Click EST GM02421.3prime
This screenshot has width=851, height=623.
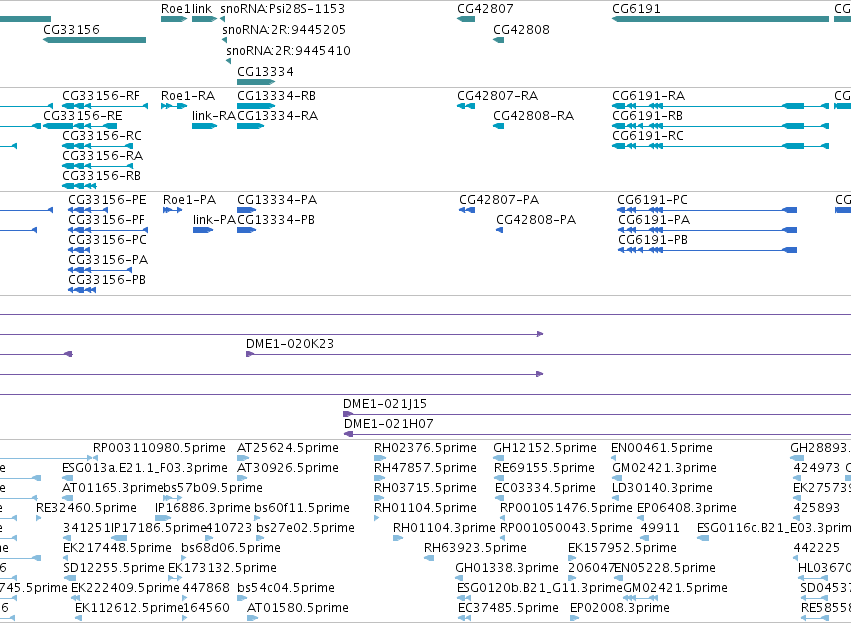point(664,468)
